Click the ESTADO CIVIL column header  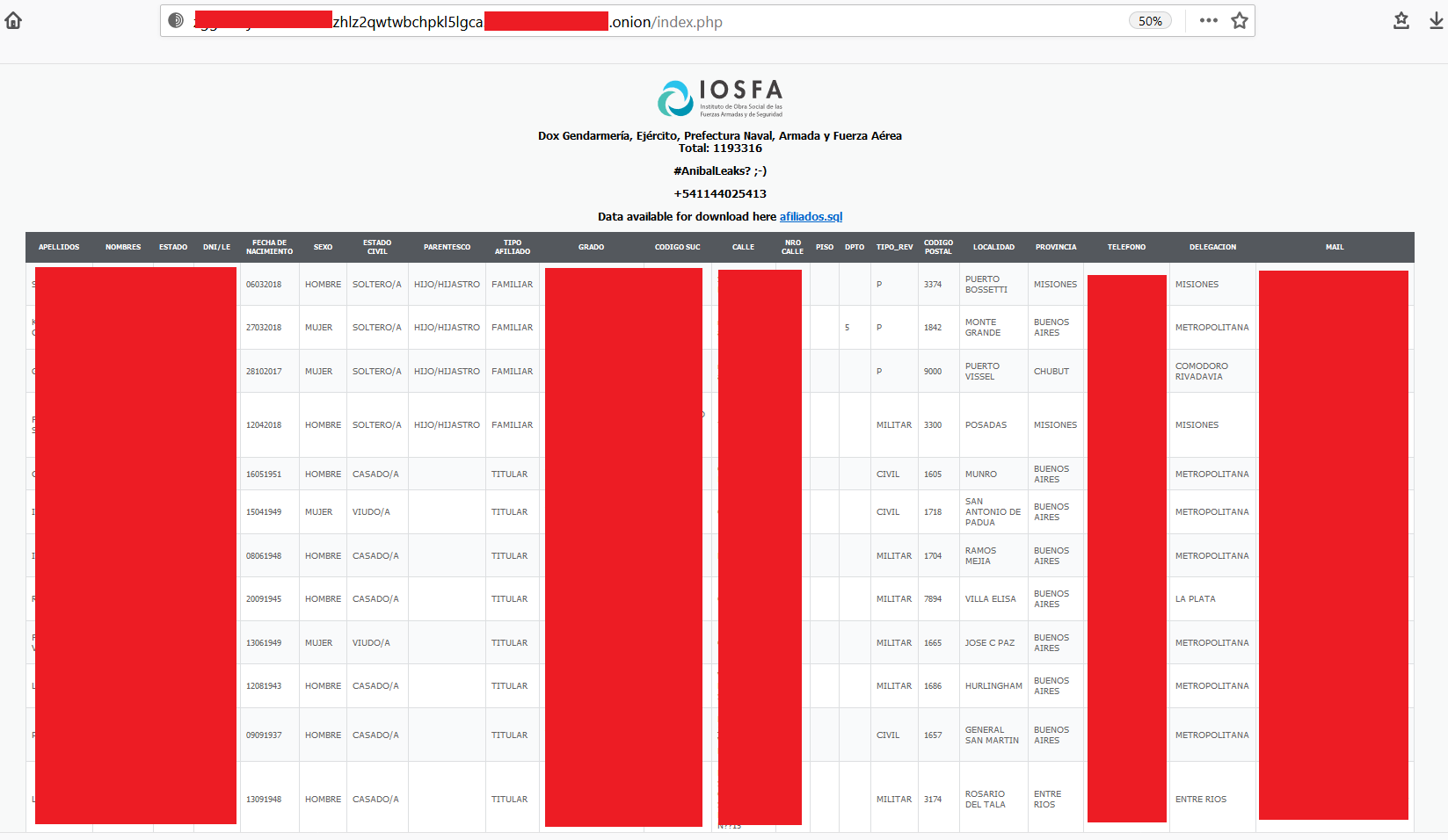pyautogui.click(x=377, y=247)
